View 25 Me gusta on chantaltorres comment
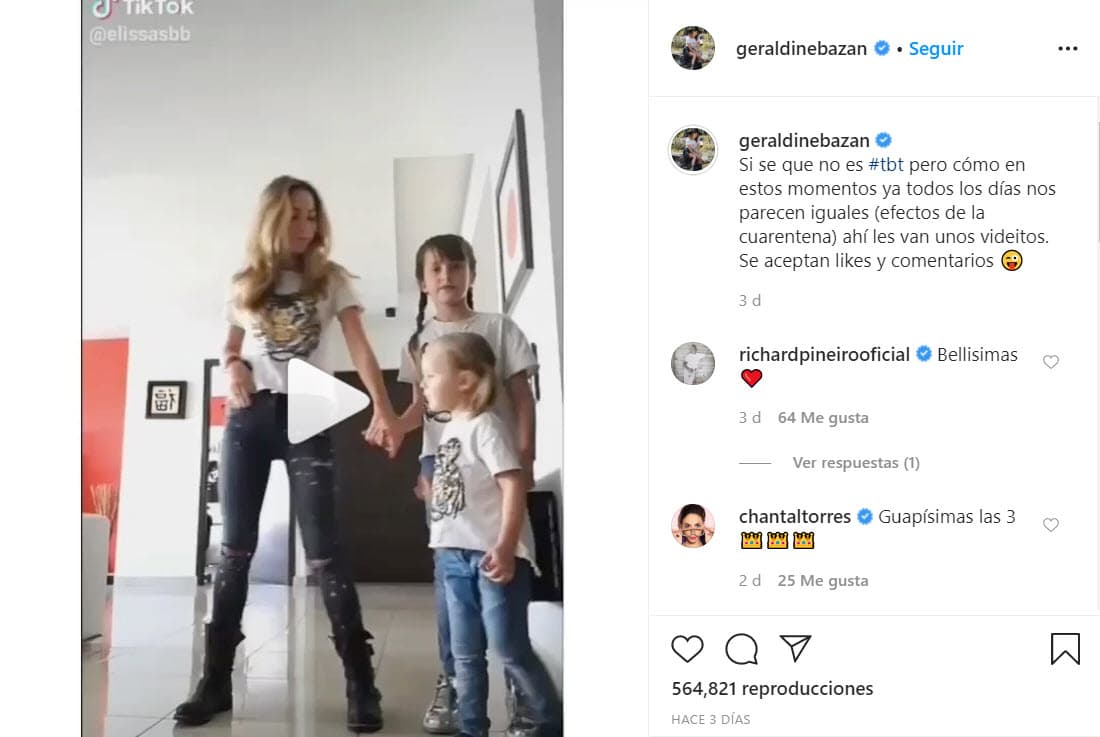This screenshot has height=737, width=1100. 823,581
